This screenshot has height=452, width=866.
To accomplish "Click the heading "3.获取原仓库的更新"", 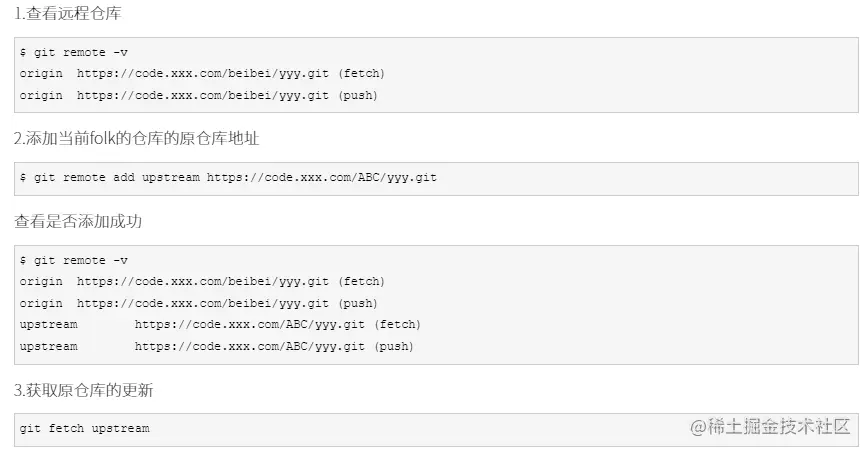I will (83, 390).
